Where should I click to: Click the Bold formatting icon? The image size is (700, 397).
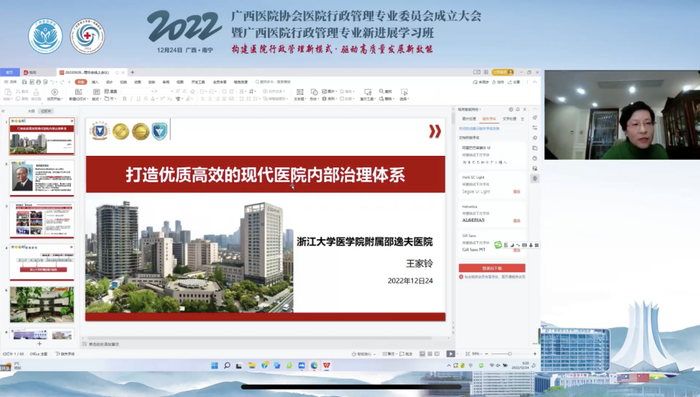(x=125, y=99)
